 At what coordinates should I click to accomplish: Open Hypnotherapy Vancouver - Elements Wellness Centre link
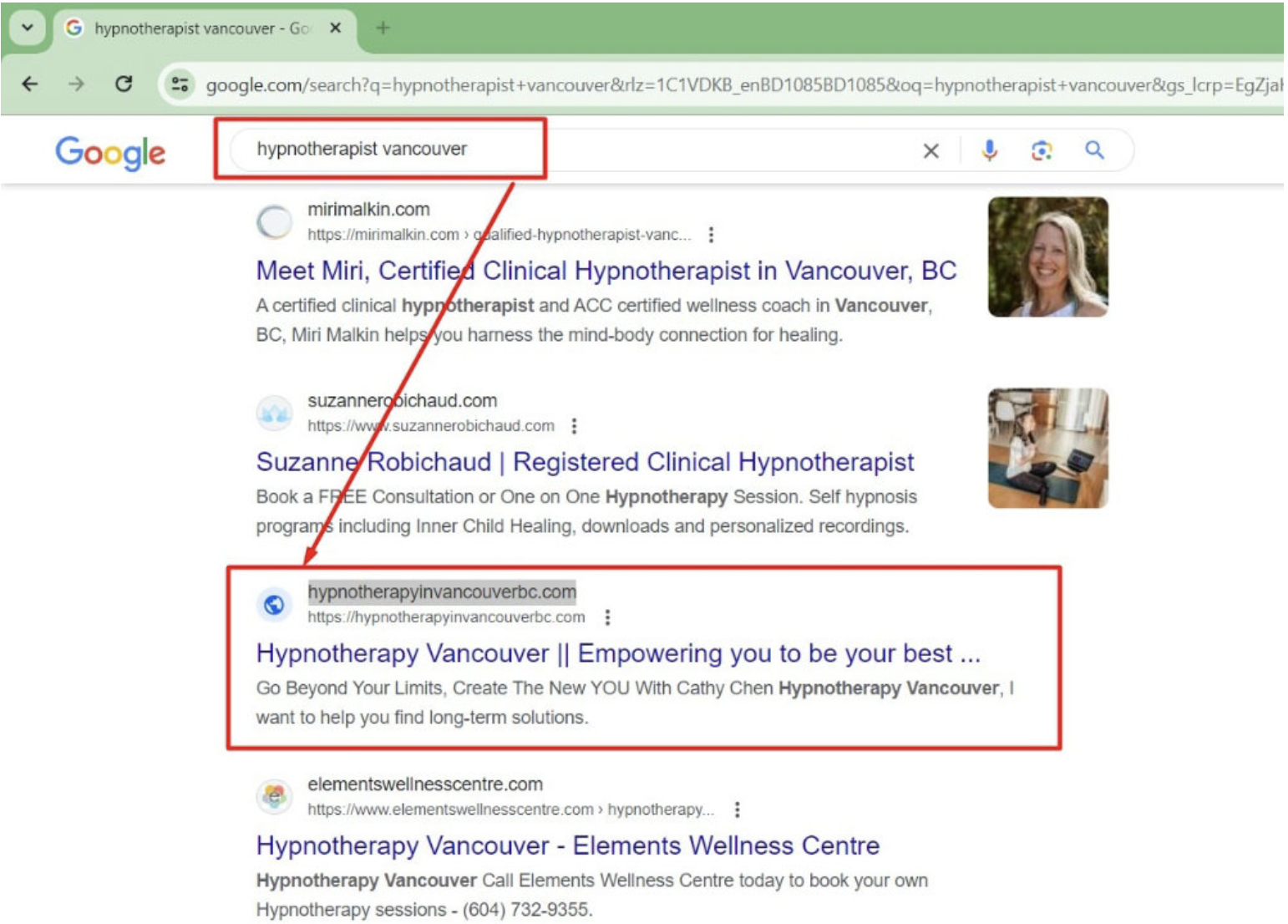(x=568, y=845)
